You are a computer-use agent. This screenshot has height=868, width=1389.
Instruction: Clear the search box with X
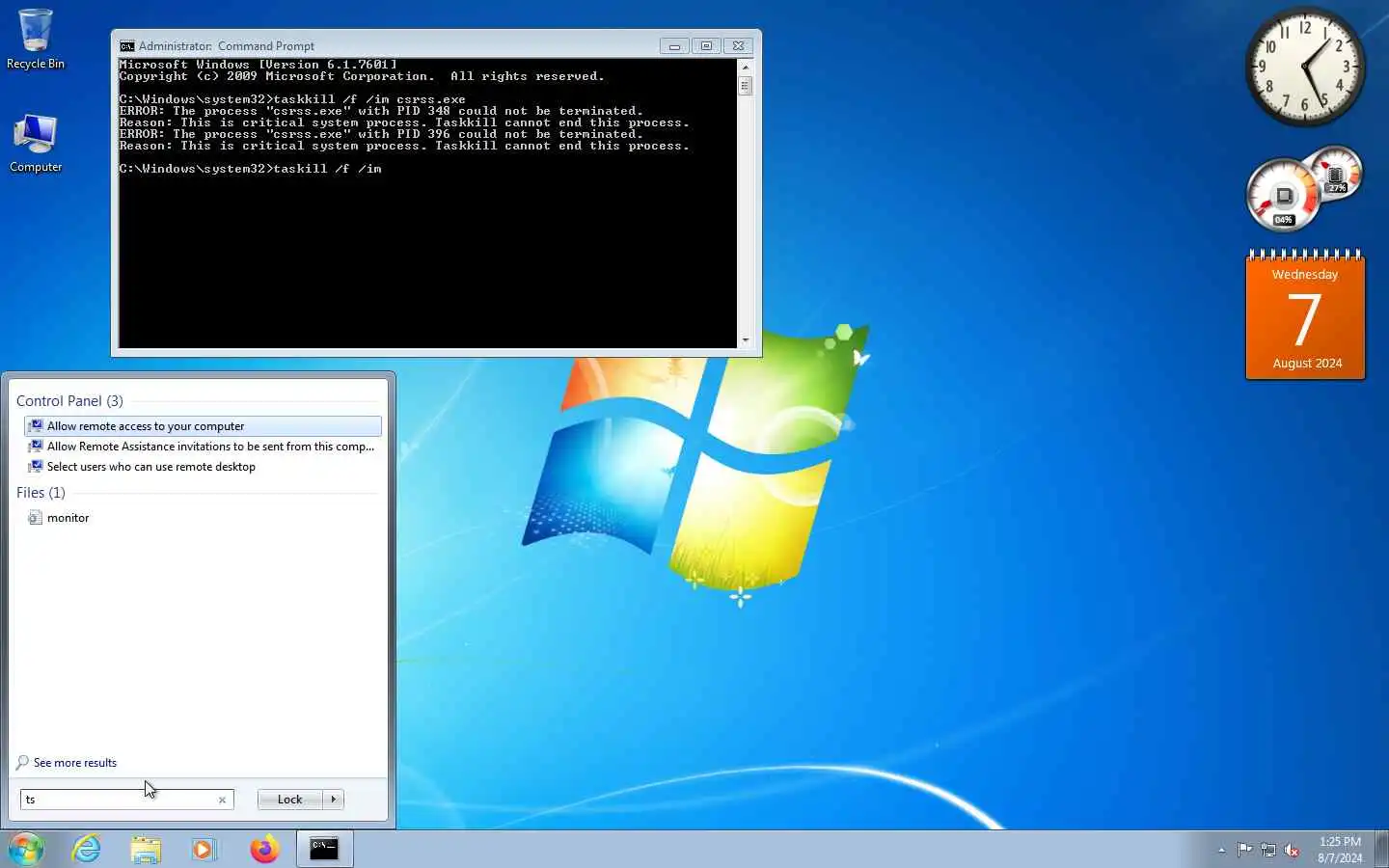pyautogui.click(x=223, y=800)
